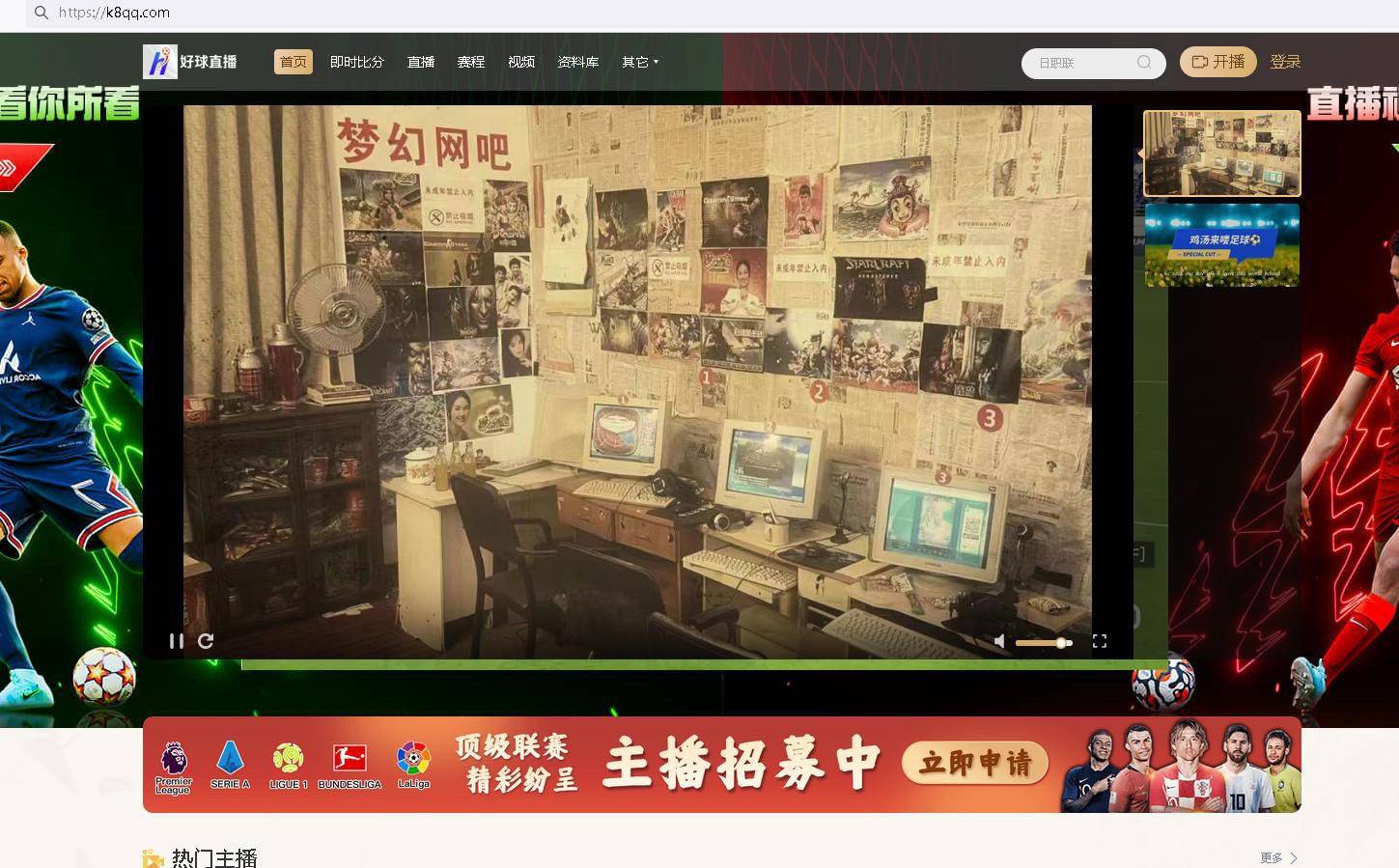Click the BUNDESLIGA logo on the red banner
Image resolution: width=1399 pixels, height=868 pixels.
click(x=351, y=765)
